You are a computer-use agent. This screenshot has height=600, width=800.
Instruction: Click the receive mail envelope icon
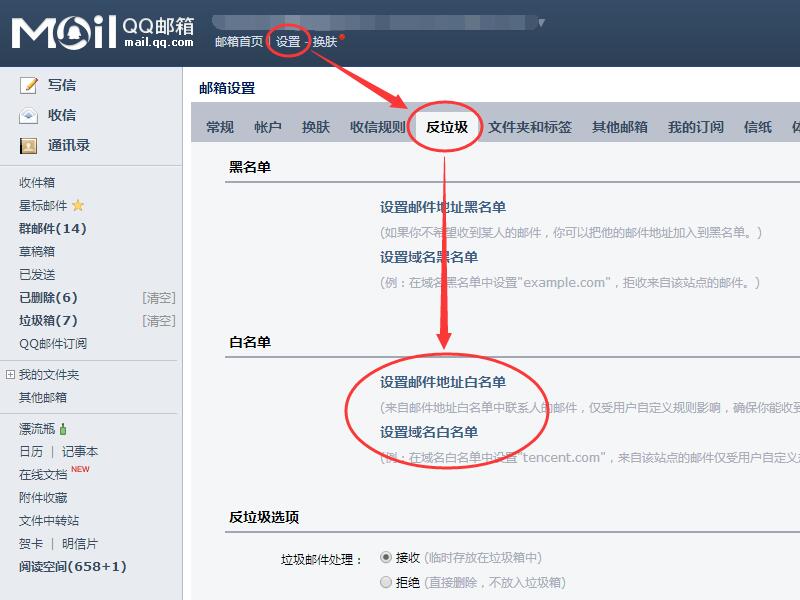29,115
